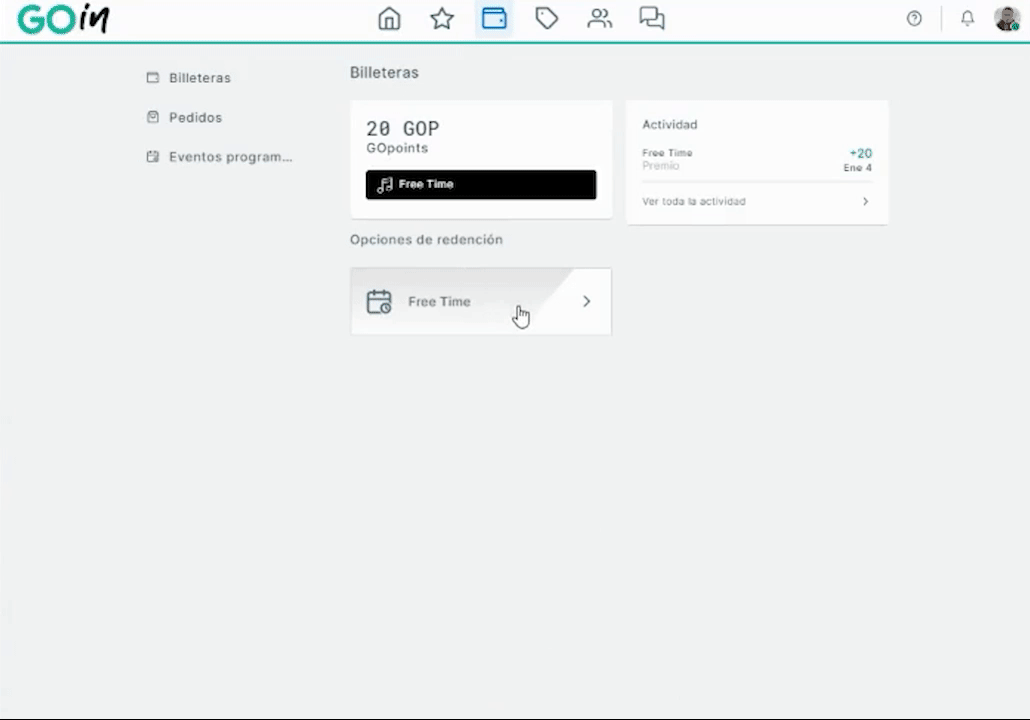Screen dimensions: 1030x720
Task: Select Pedidos in the sidebar
Action: click(195, 117)
